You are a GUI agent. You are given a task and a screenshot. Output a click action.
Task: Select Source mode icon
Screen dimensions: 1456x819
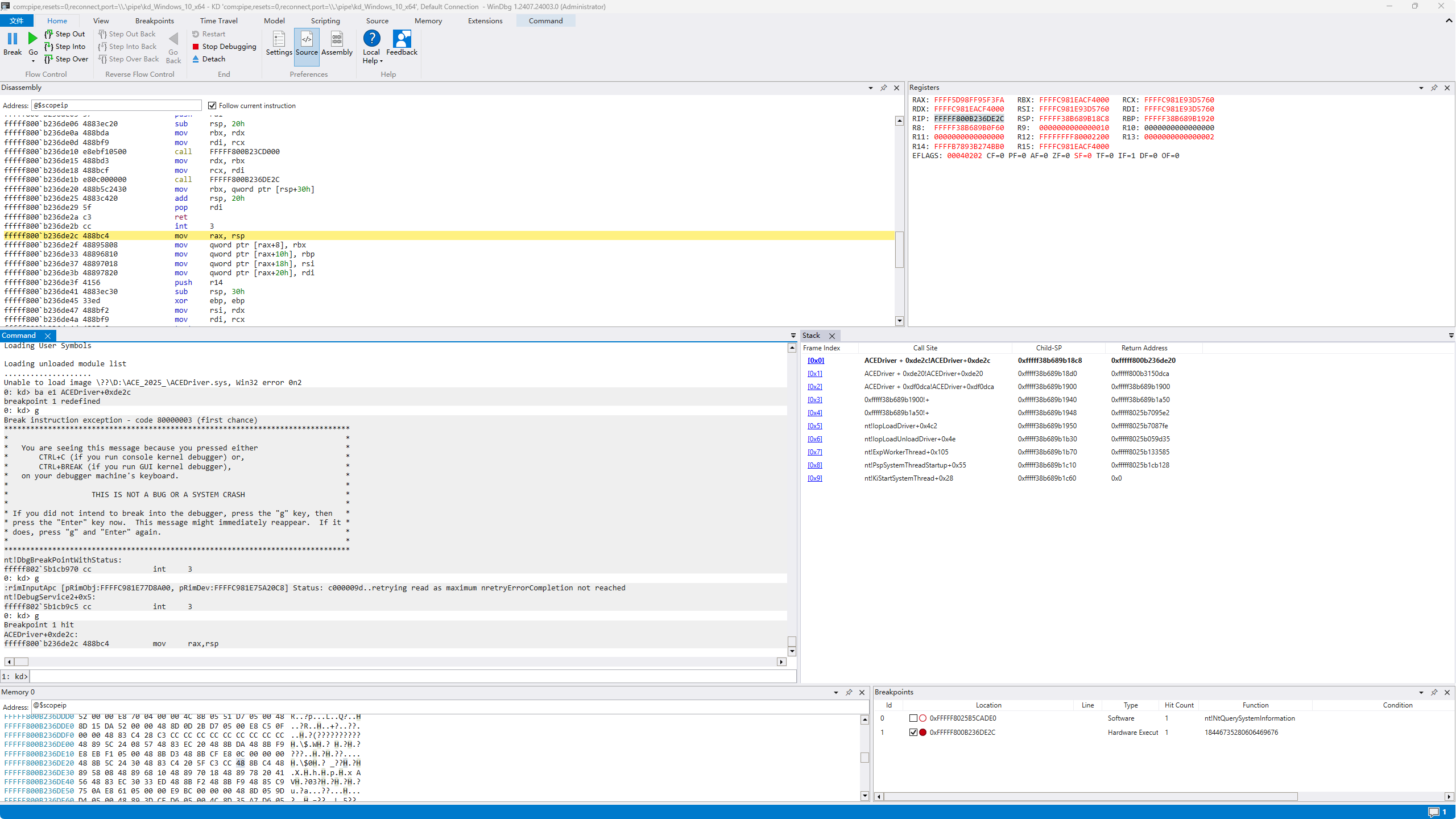[x=307, y=39]
